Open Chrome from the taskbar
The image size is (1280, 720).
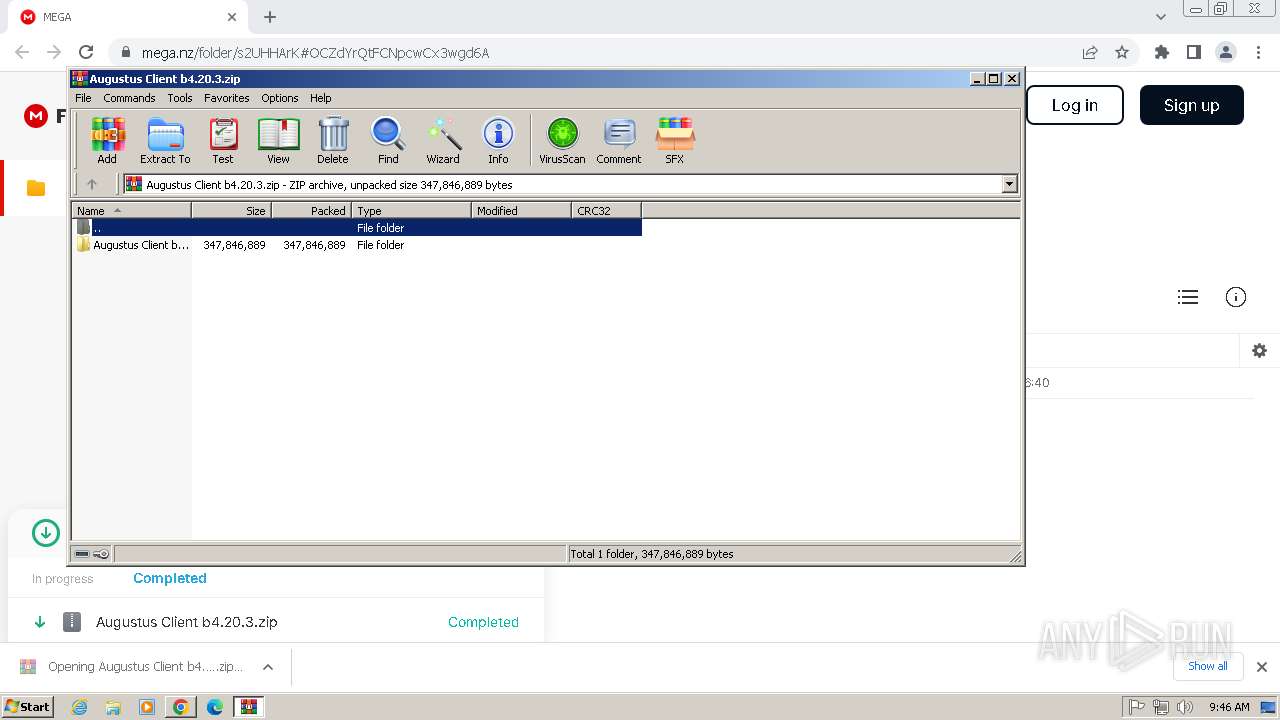tap(180, 707)
